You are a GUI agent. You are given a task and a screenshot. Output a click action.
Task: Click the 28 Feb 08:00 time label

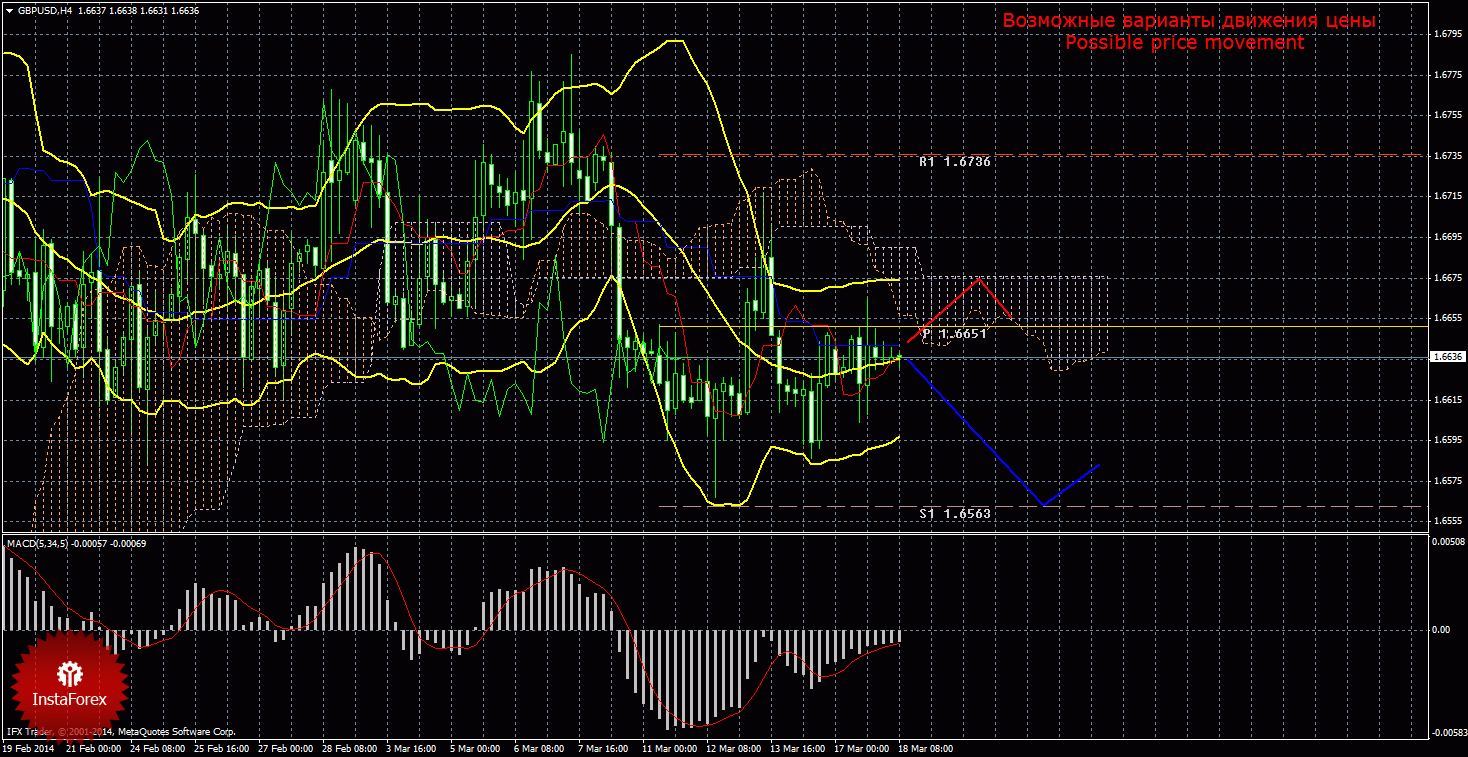point(350,748)
